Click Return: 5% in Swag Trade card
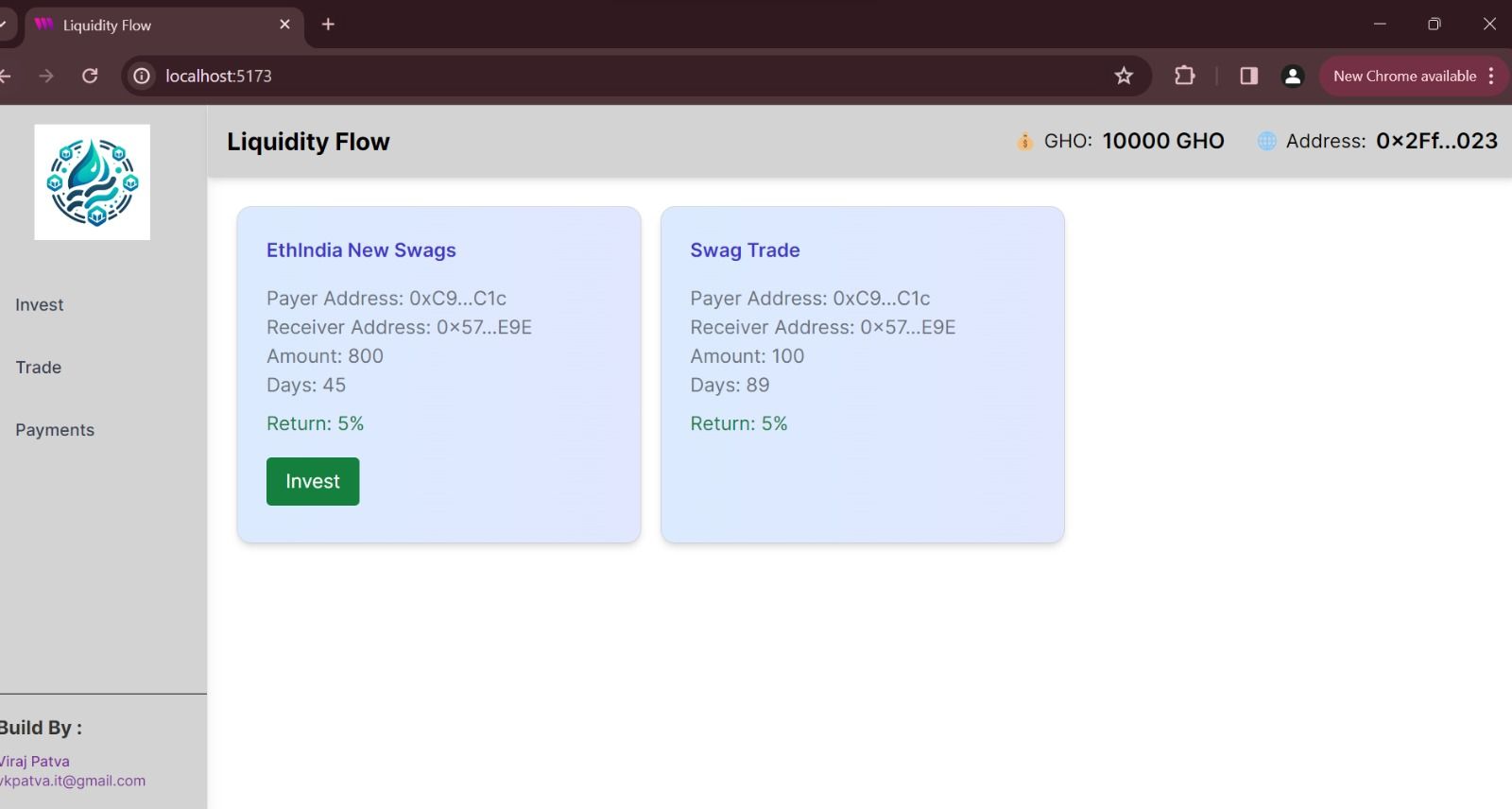This screenshot has height=809, width=1512. (739, 423)
